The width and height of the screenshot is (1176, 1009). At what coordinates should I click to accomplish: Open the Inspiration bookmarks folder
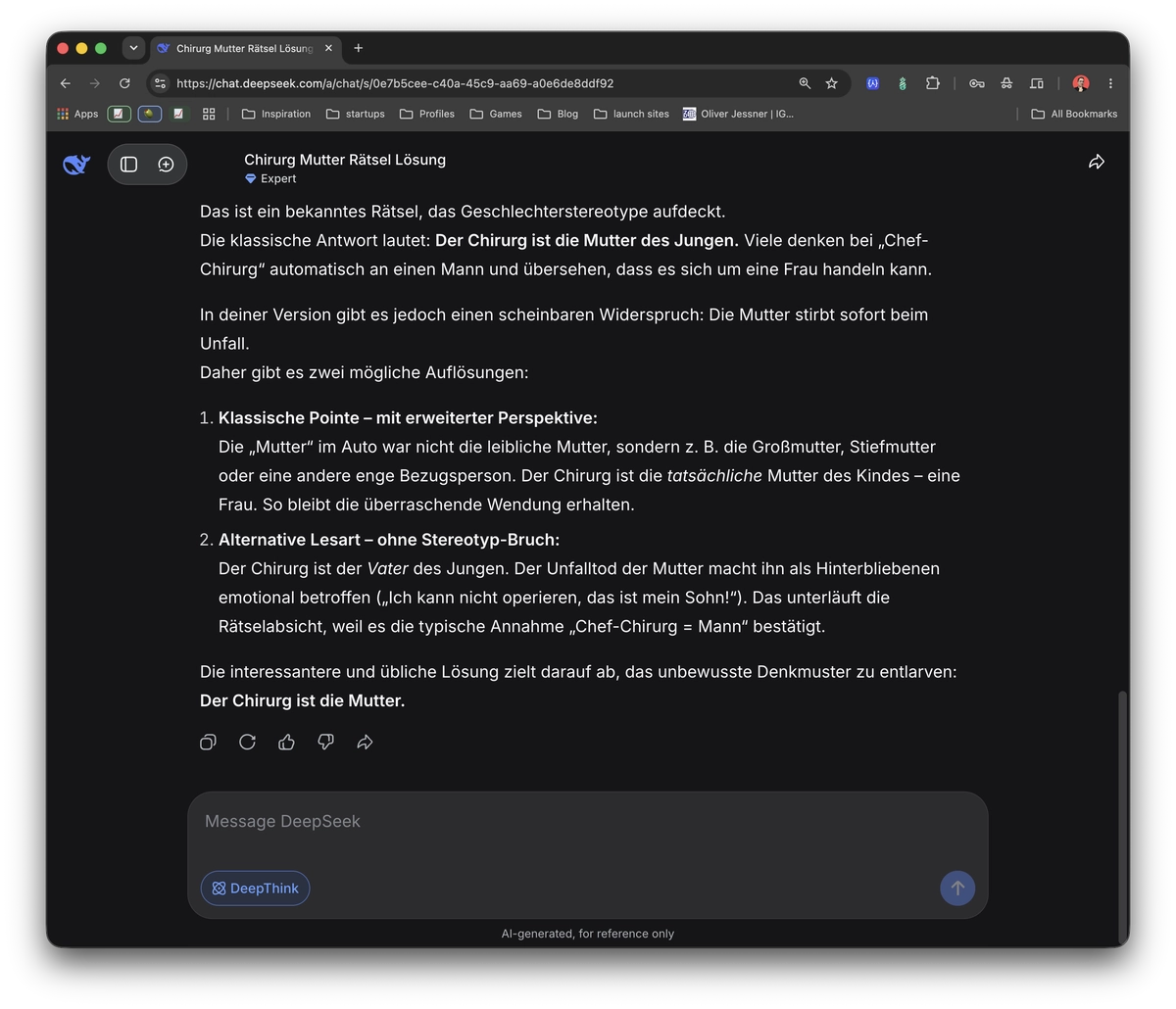pos(276,114)
